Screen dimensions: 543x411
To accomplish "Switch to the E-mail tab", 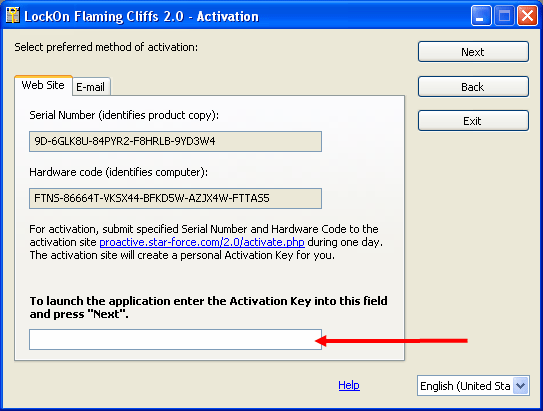I will coord(91,87).
